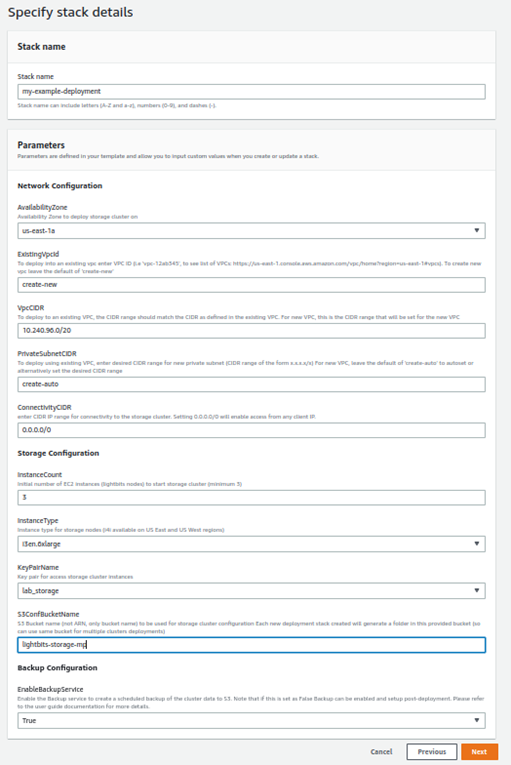The width and height of the screenshot is (511, 765).
Task: Open the KeyPairName dropdown arrow
Action: point(477,590)
